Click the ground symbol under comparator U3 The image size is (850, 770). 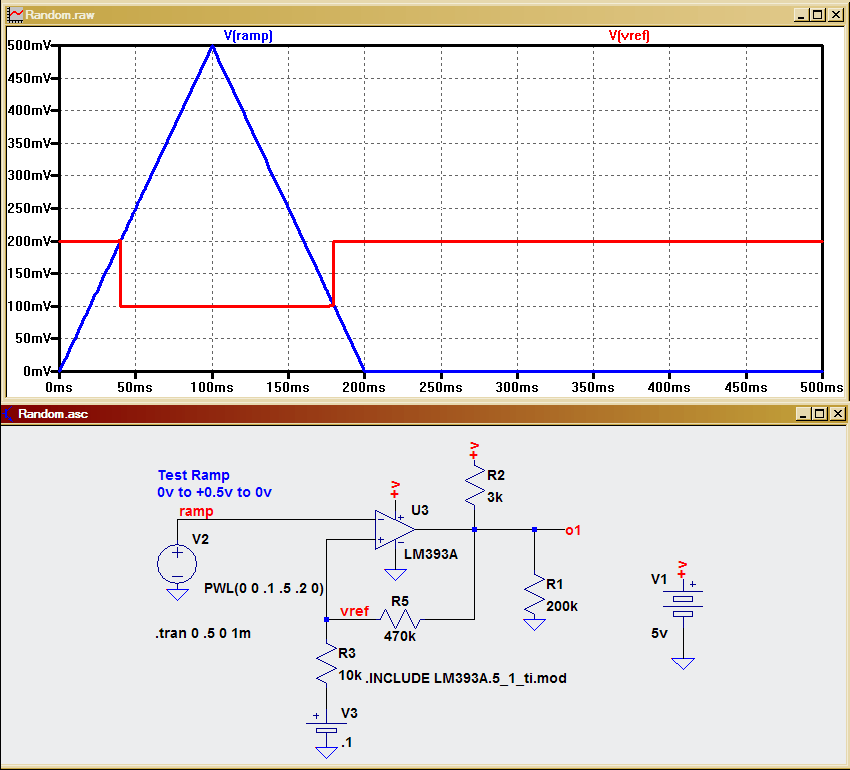[x=395, y=574]
